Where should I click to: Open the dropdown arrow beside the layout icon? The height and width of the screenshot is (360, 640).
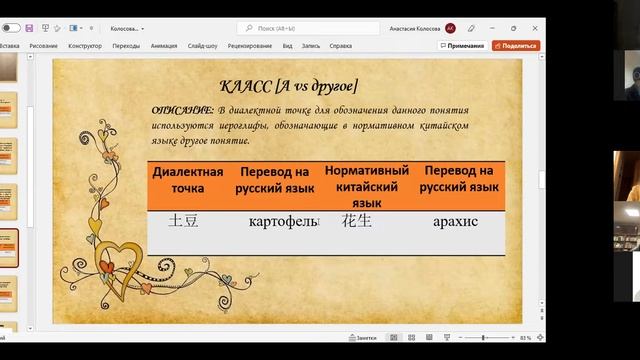point(81,28)
